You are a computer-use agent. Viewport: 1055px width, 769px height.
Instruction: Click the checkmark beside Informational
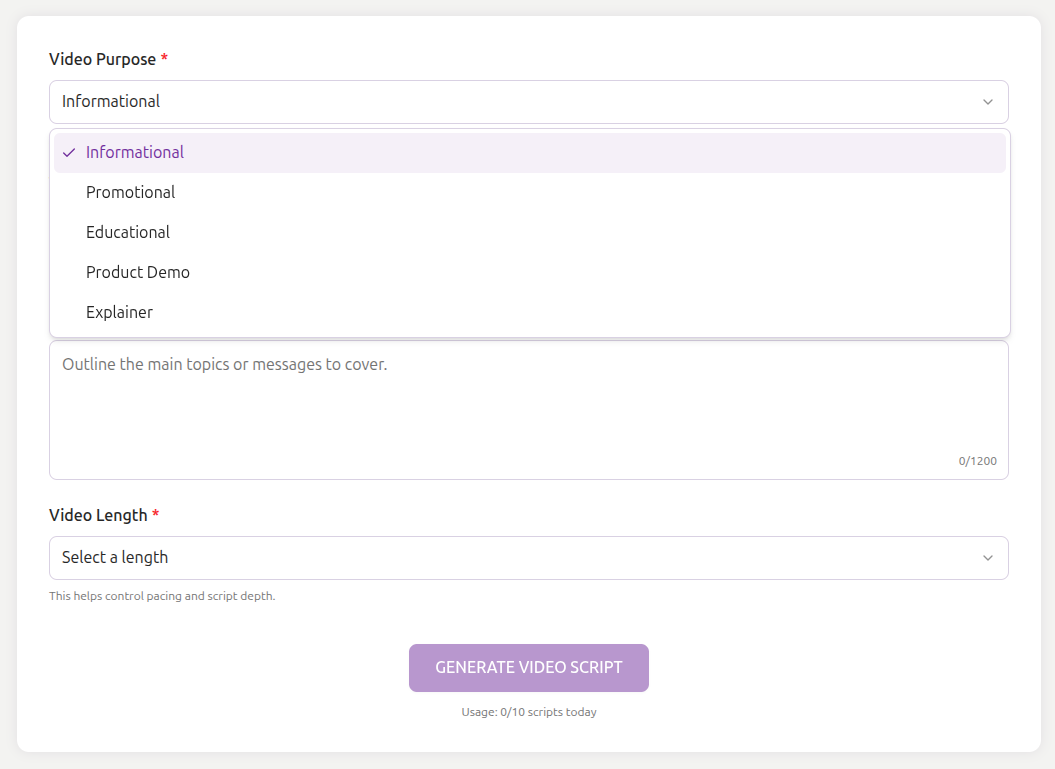[x=68, y=152]
